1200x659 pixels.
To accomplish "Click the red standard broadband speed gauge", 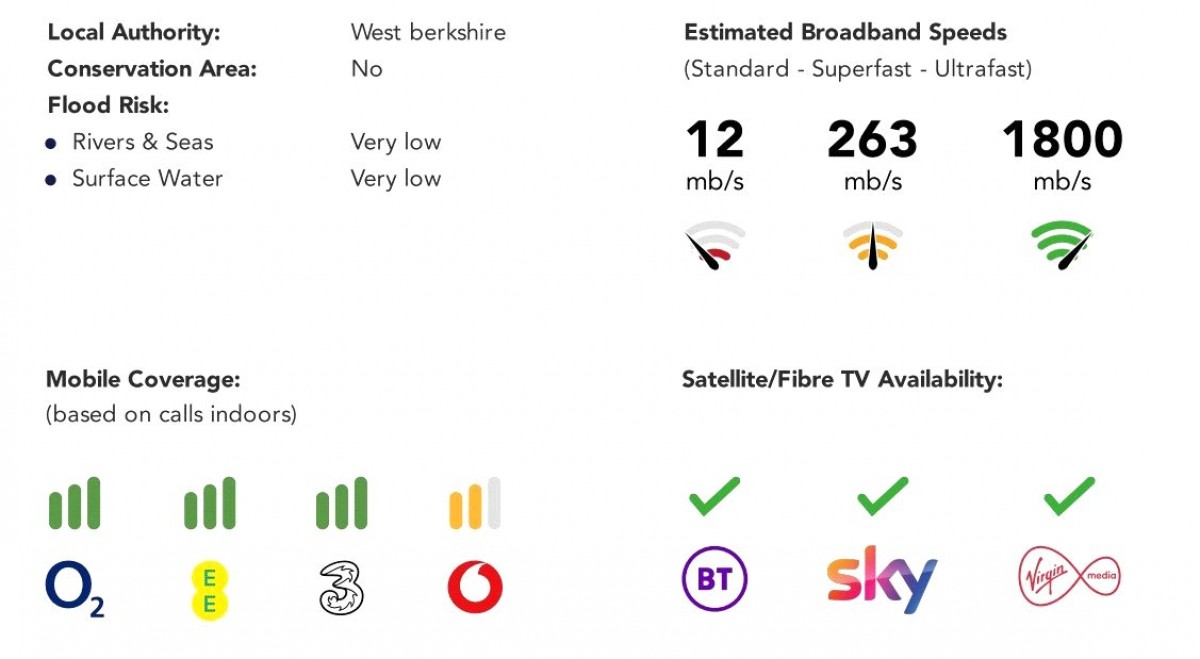I will (x=715, y=246).
